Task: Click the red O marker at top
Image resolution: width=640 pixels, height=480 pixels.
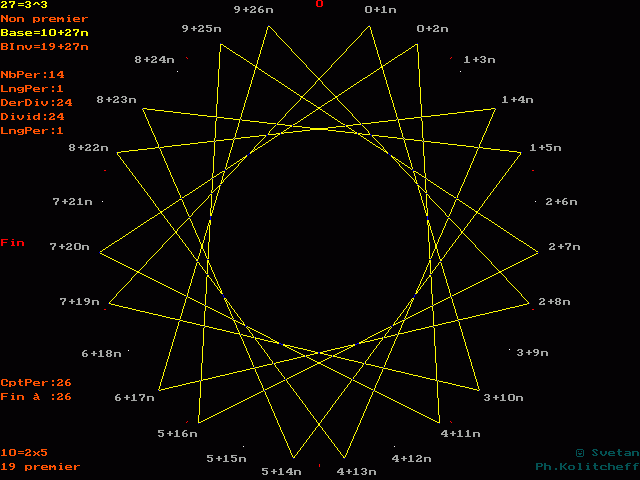Action: (x=320, y=4)
